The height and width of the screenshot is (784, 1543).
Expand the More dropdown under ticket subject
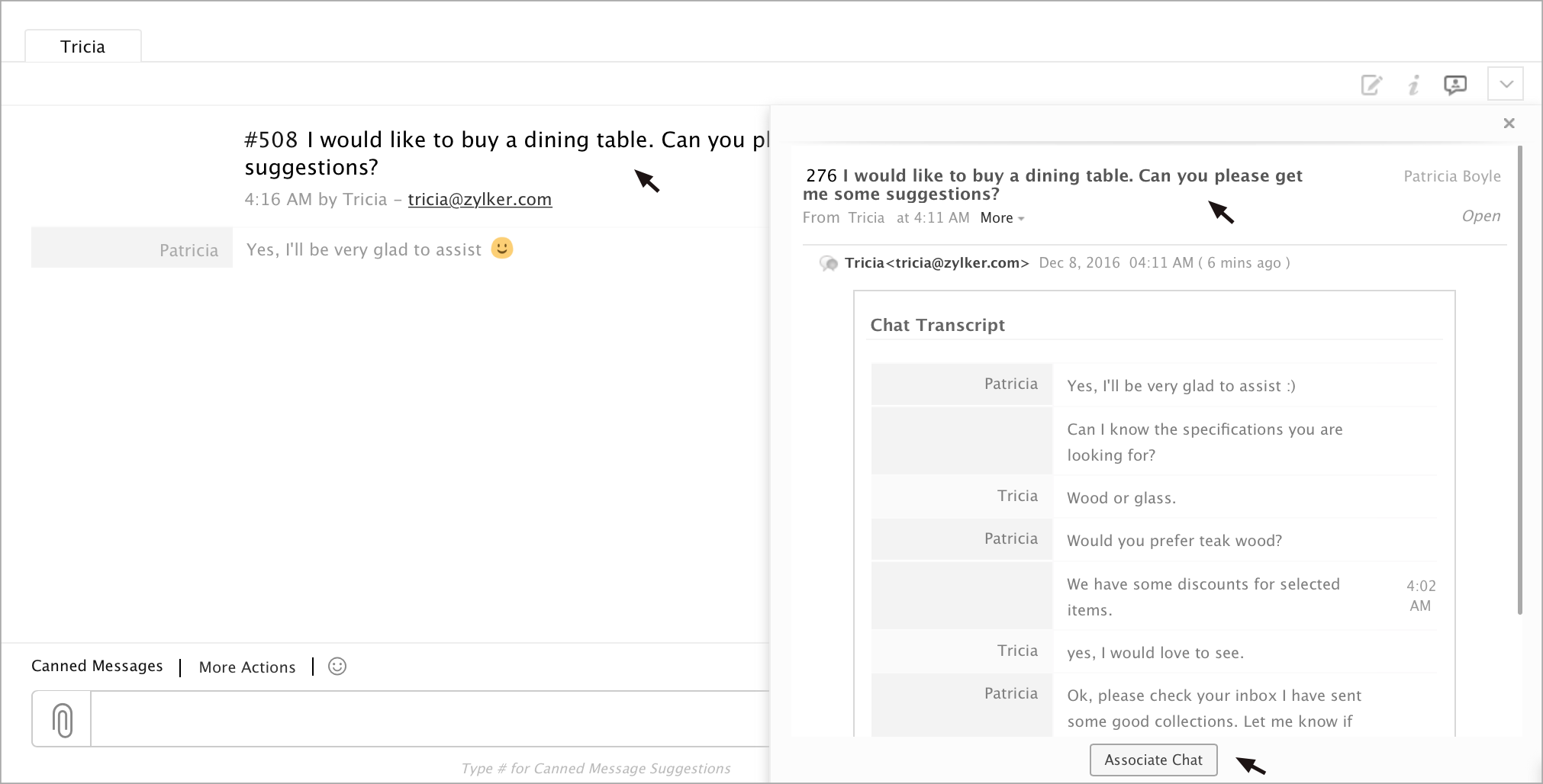pos(1002,218)
